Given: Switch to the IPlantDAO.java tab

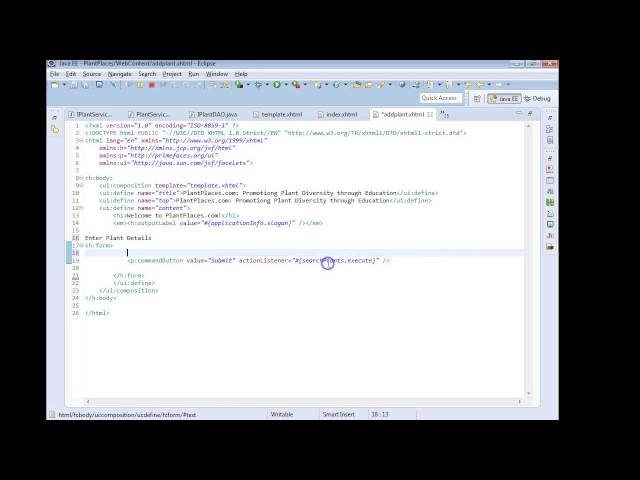Looking at the screenshot, I should pos(213,115).
